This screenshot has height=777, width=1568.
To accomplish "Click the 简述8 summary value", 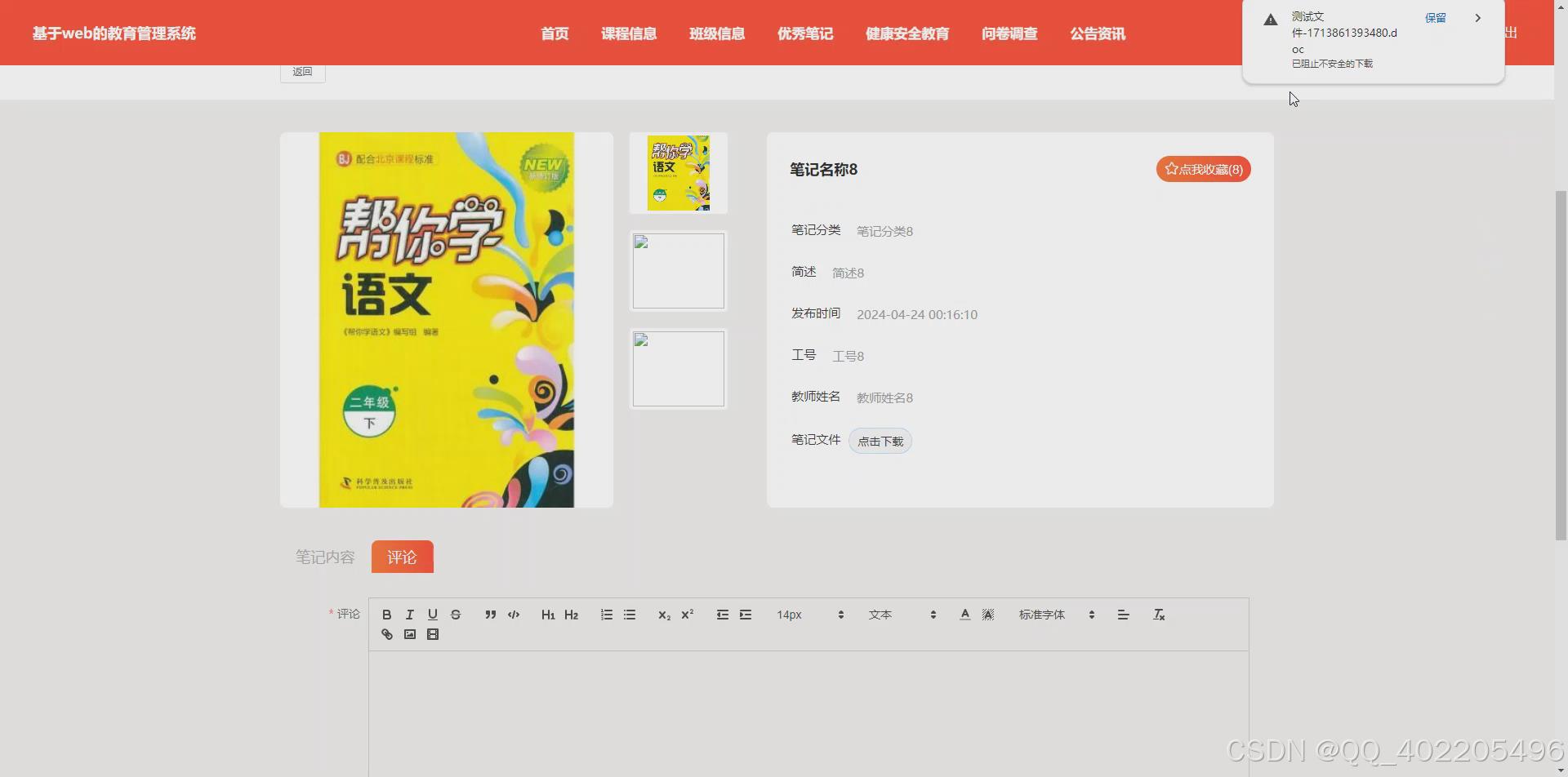I will pyautogui.click(x=848, y=273).
